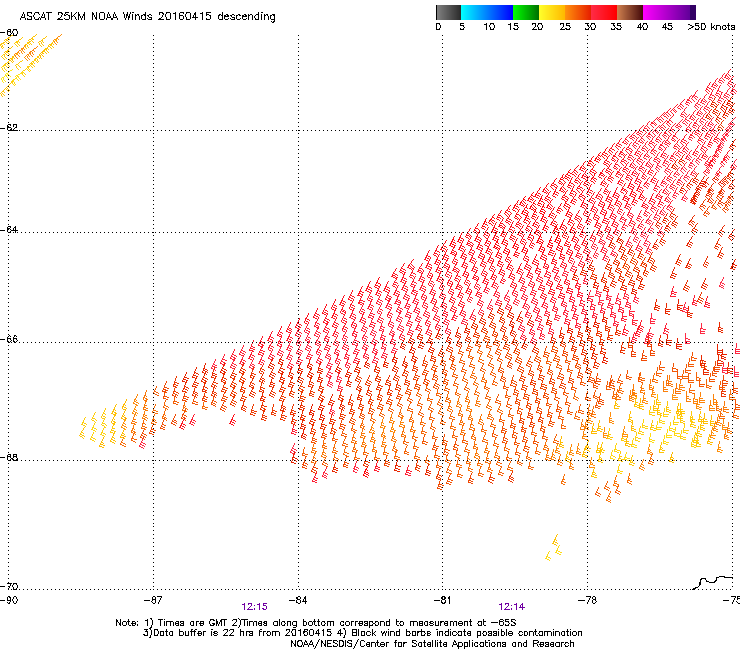Click the '10' label under the color bar
740x650 pixels.
point(489,27)
